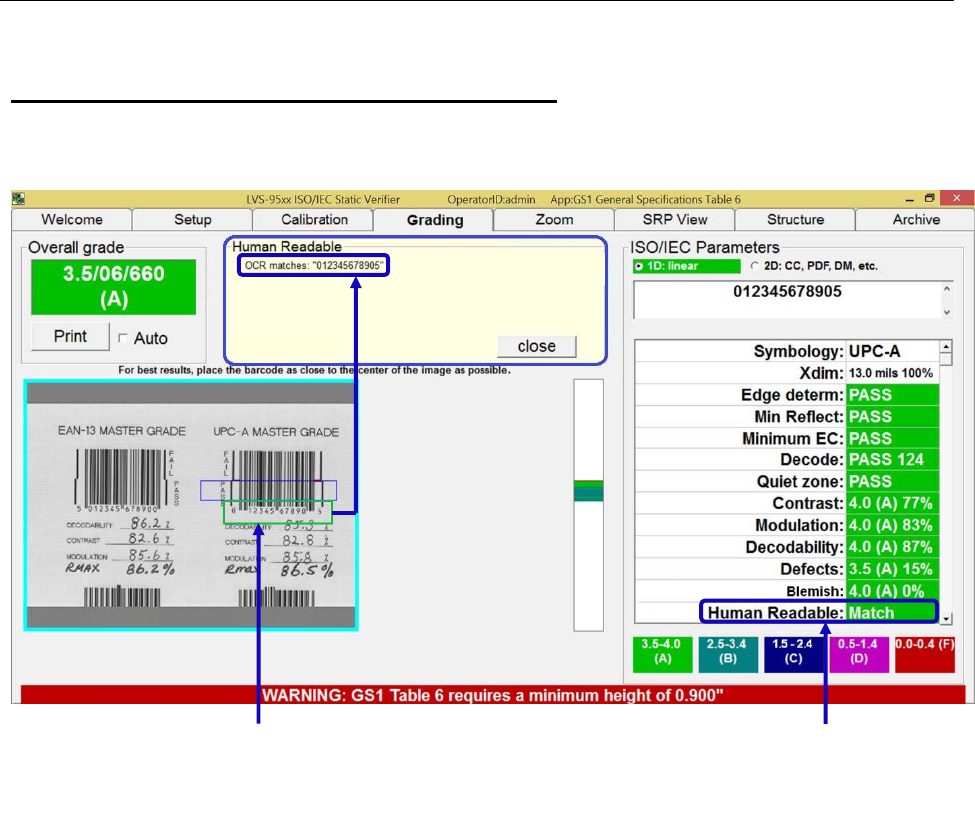Restore down the verifier window
This screenshot has height=838, width=975.
point(930,198)
